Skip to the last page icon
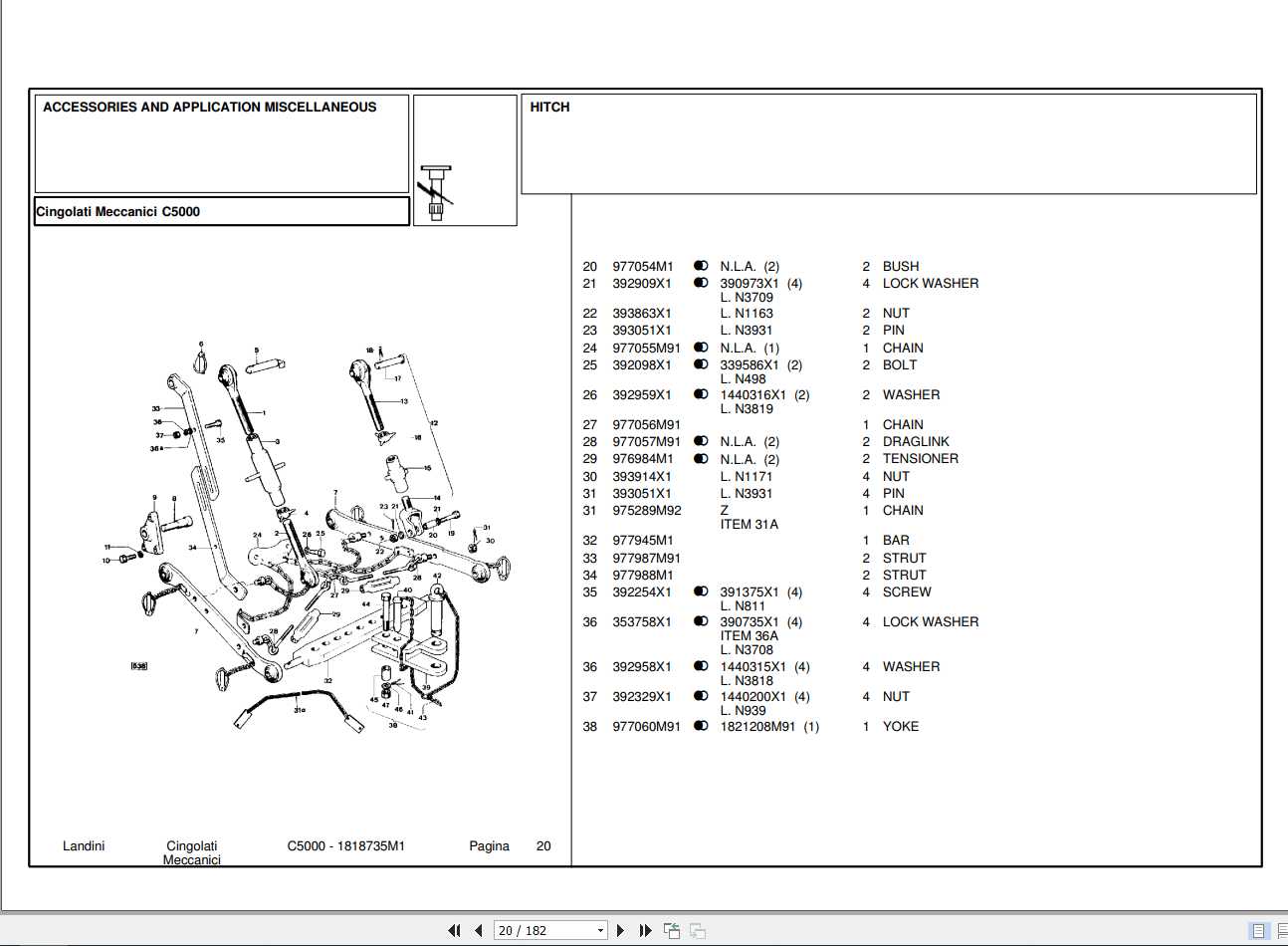This screenshot has width=1288, height=946. coord(643,930)
